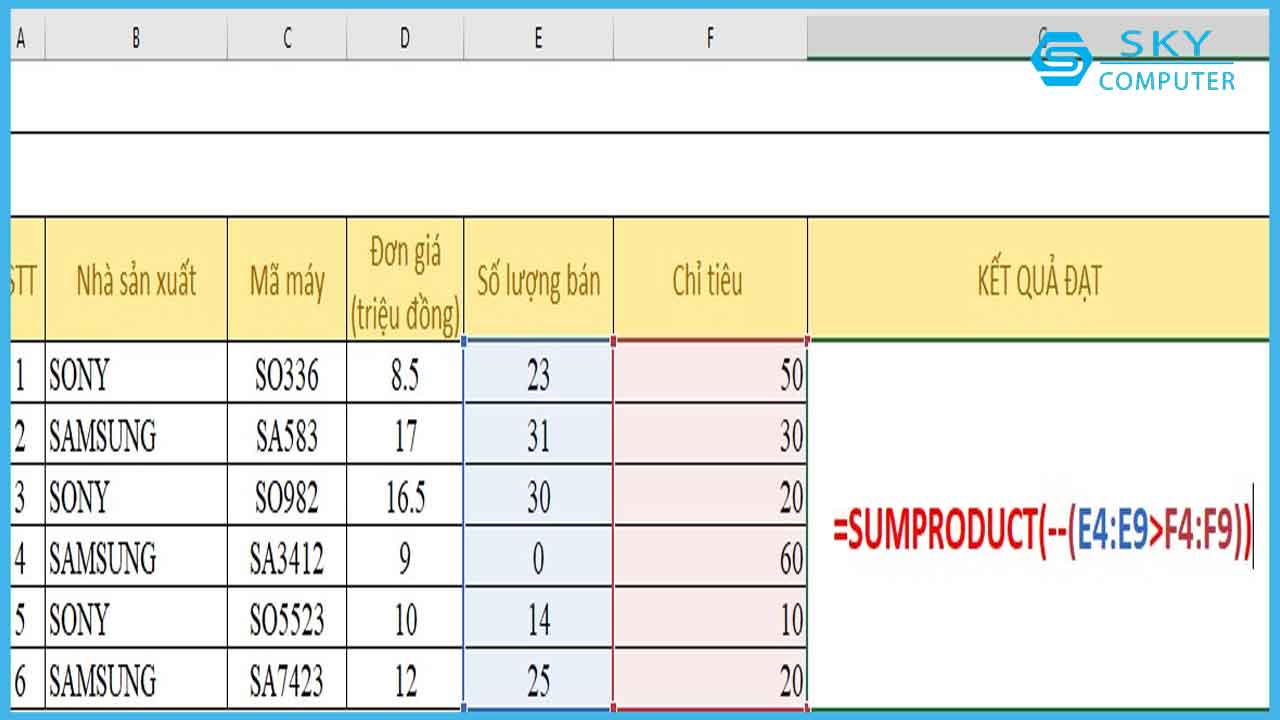The width and height of the screenshot is (1280, 720).
Task: Click quantity sold cell 0
Action: click(539, 557)
